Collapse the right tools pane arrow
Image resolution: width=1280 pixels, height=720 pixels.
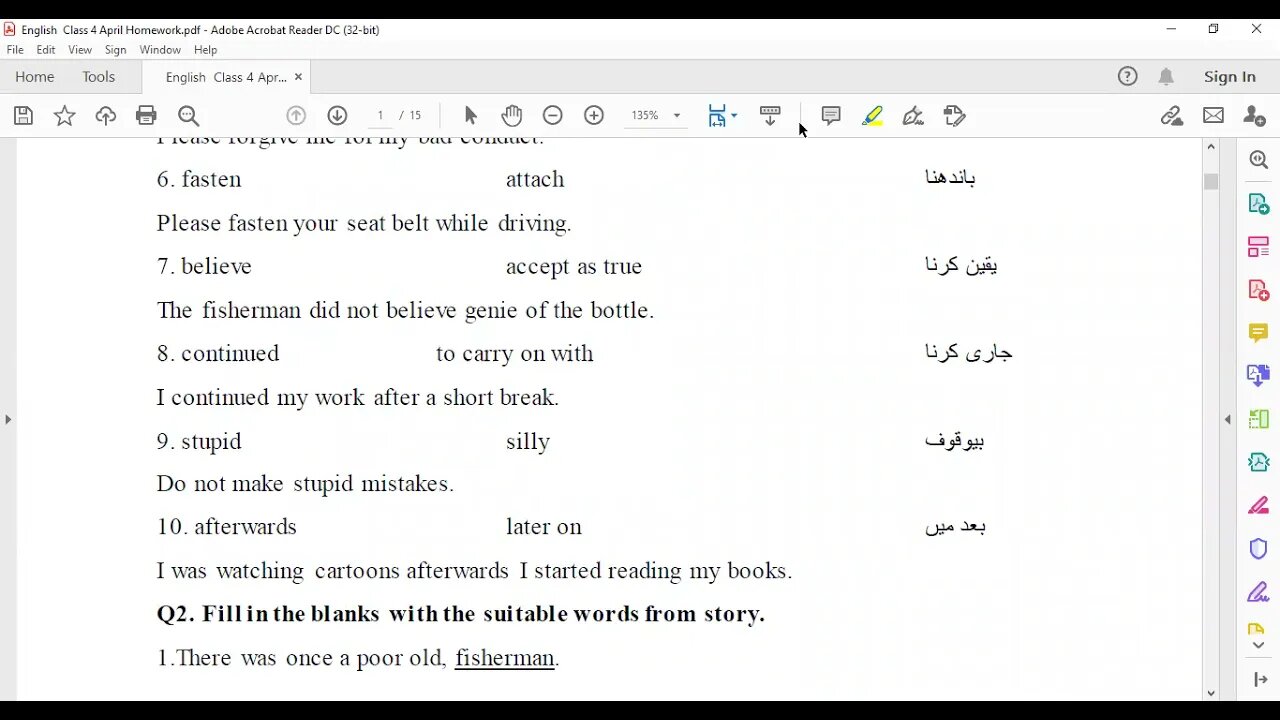1228,420
